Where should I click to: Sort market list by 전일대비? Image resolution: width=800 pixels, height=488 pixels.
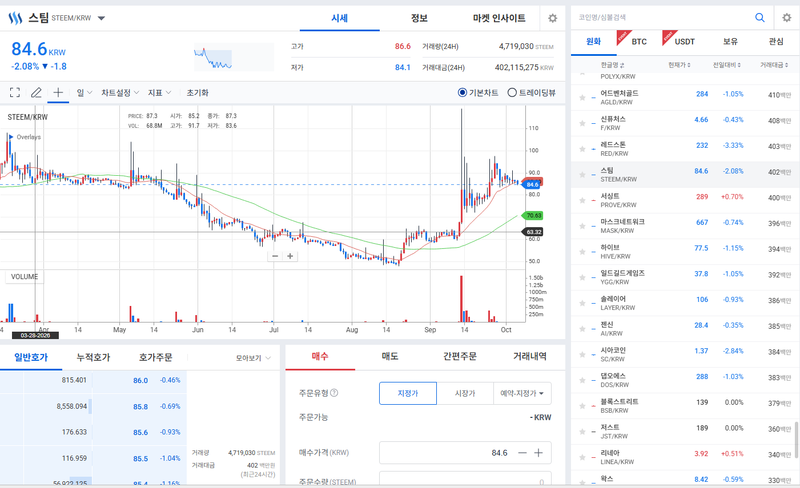coord(727,65)
